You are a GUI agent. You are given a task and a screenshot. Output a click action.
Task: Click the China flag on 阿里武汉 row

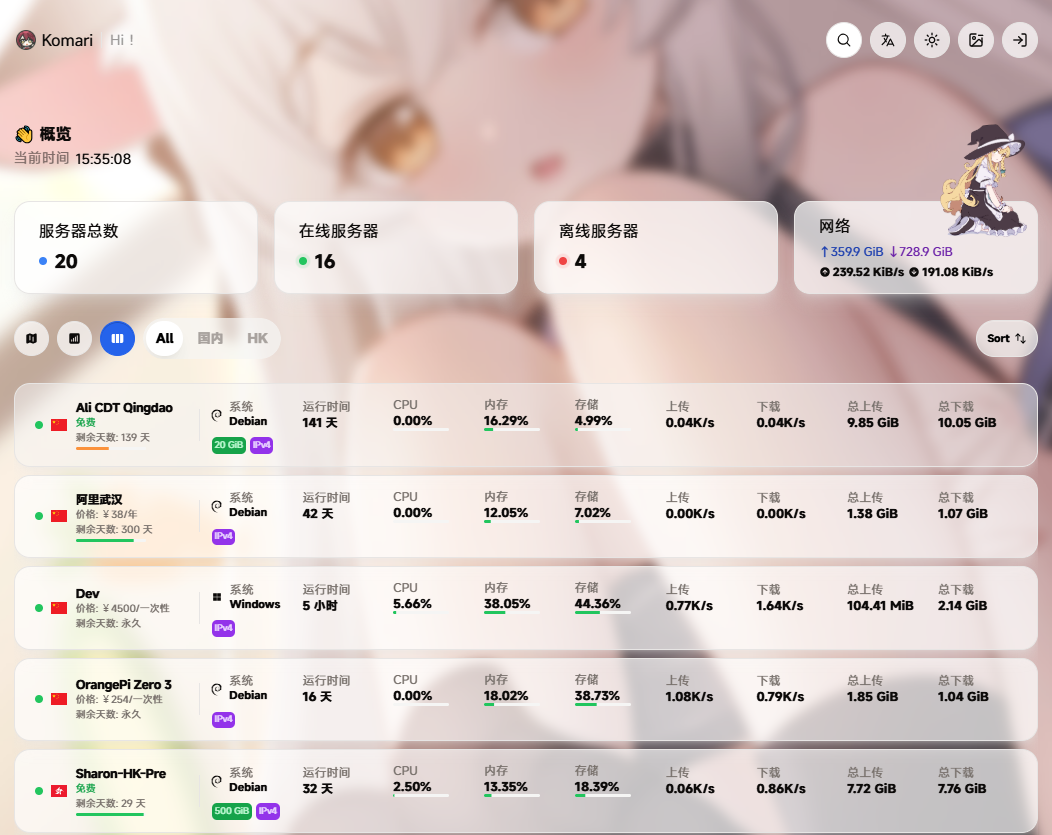[x=59, y=516]
